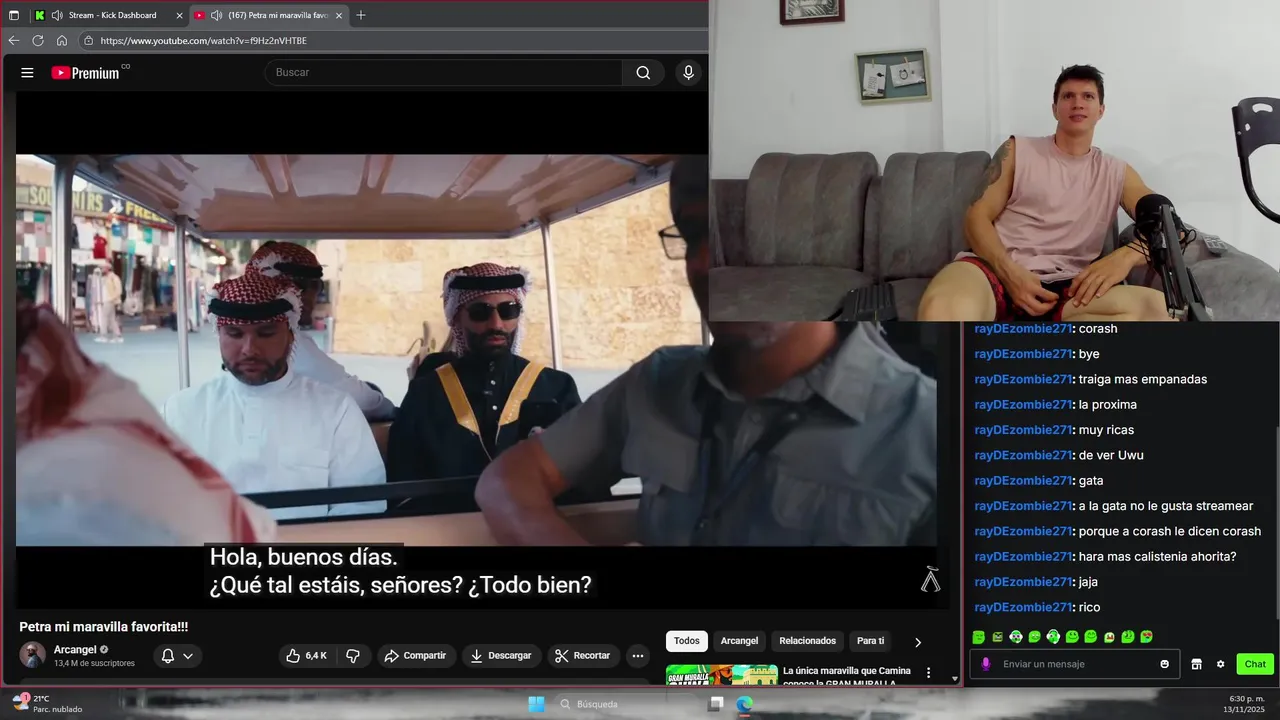Screen dimensions: 1280x720
Task: Dislike the video with thumbs down
Action: [353, 656]
